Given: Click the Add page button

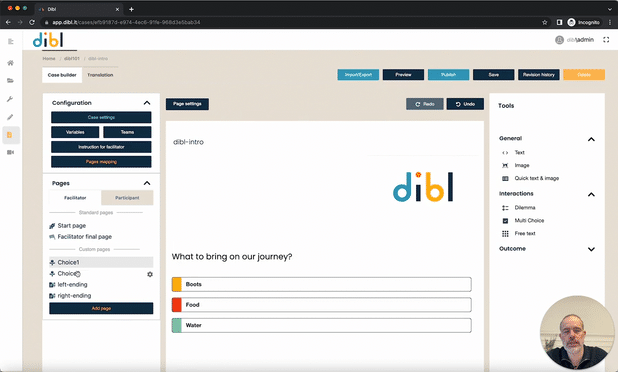Looking at the screenshot, I should (x=101, y=308).
